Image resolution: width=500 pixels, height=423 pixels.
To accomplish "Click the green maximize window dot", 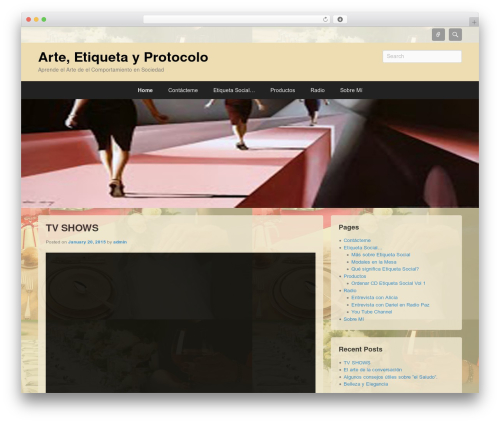I will 44,20.
